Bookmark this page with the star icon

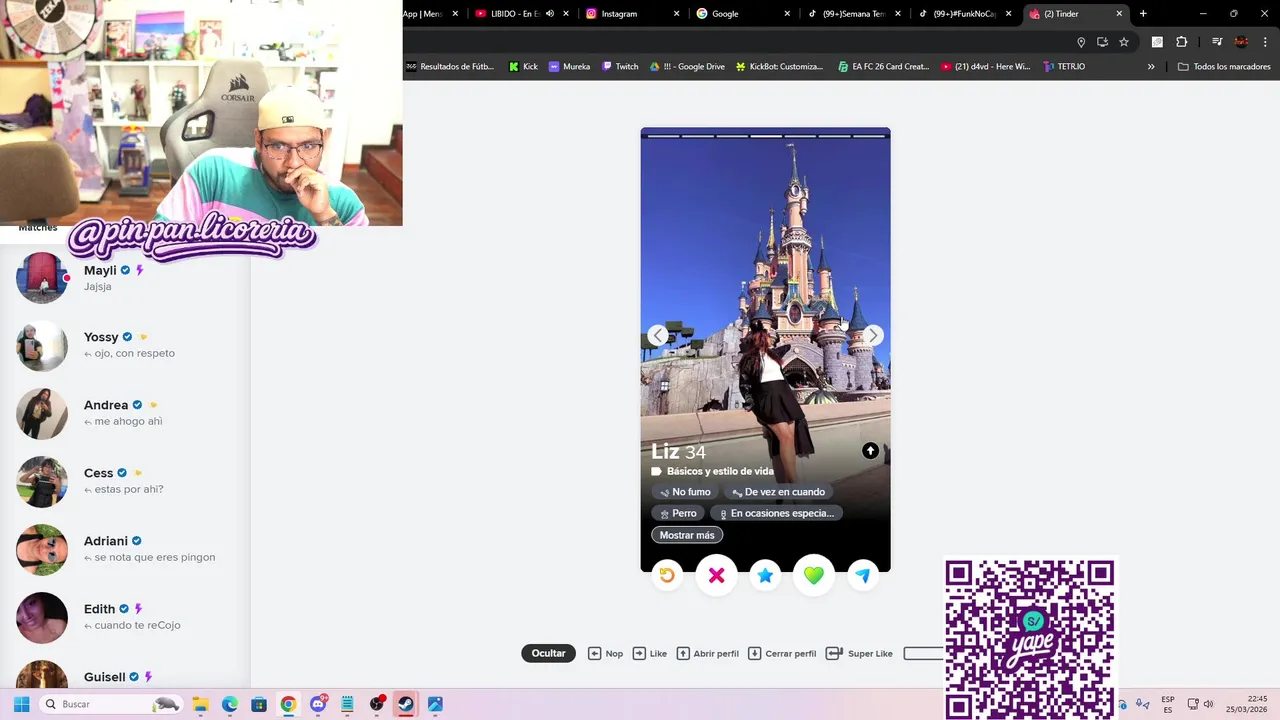pos(1124,42)
